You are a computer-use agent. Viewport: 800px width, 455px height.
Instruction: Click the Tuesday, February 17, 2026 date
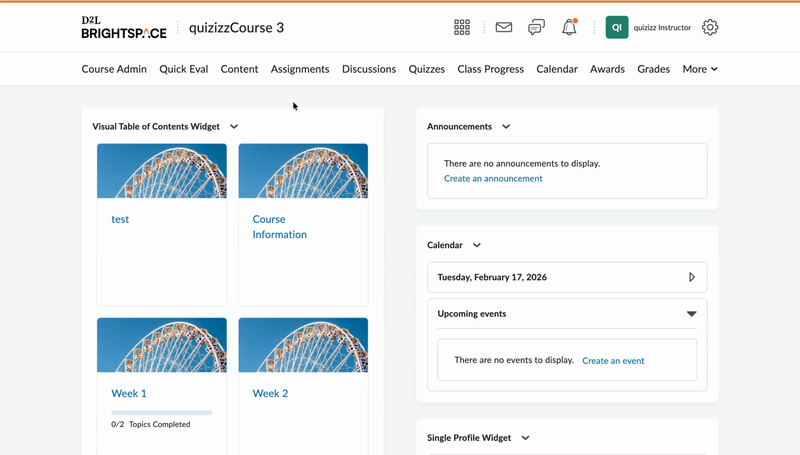tap(492, 277)
